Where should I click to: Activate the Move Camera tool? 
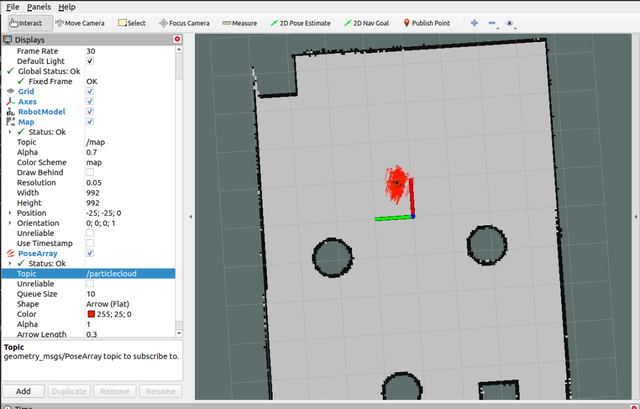(82, 23)
